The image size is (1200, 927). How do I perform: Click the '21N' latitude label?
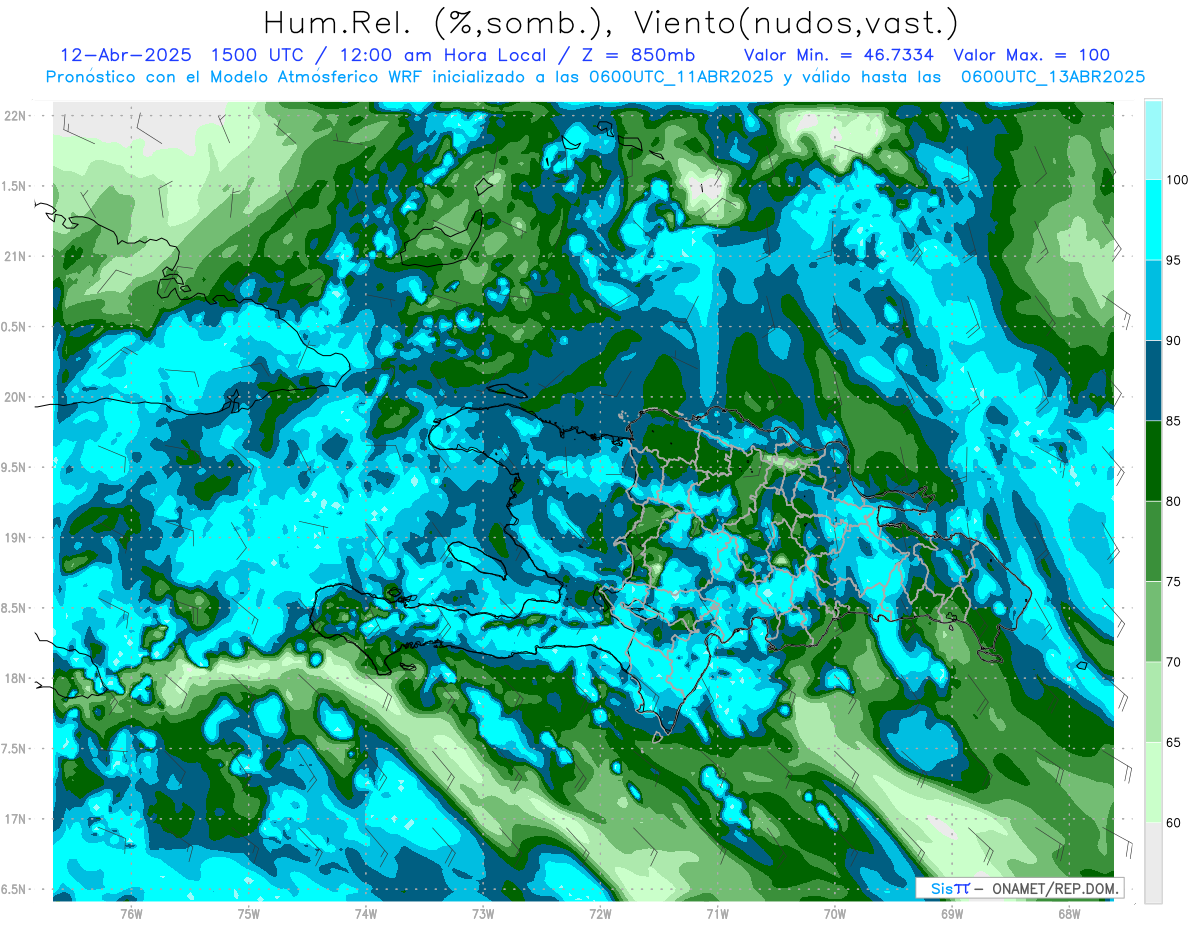point(14,256)
